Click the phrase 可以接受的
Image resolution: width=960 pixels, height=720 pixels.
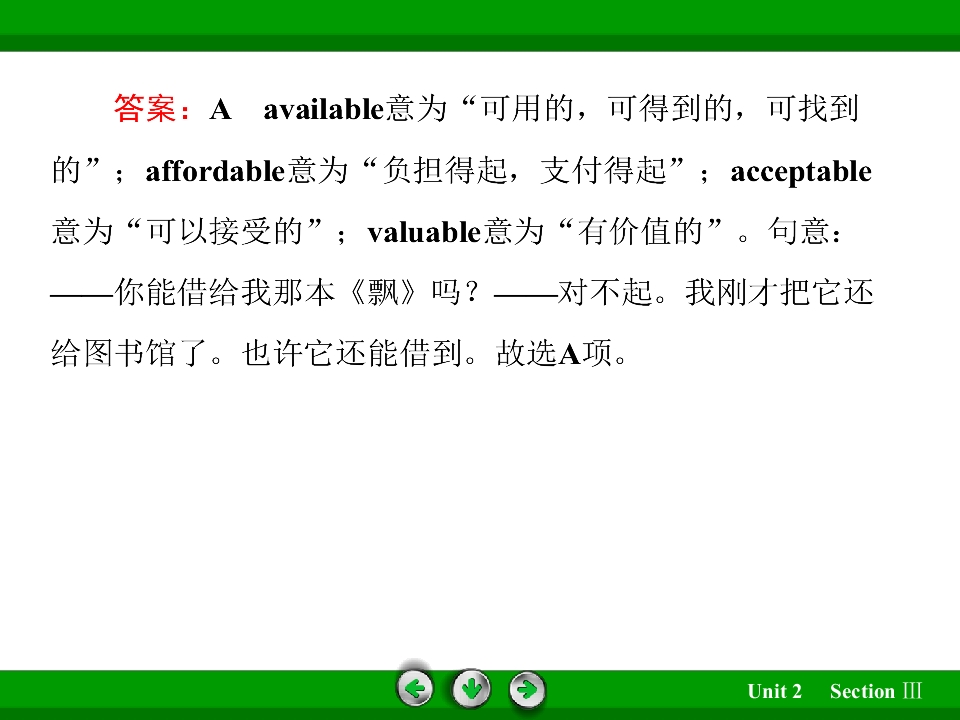click(225, 231)
